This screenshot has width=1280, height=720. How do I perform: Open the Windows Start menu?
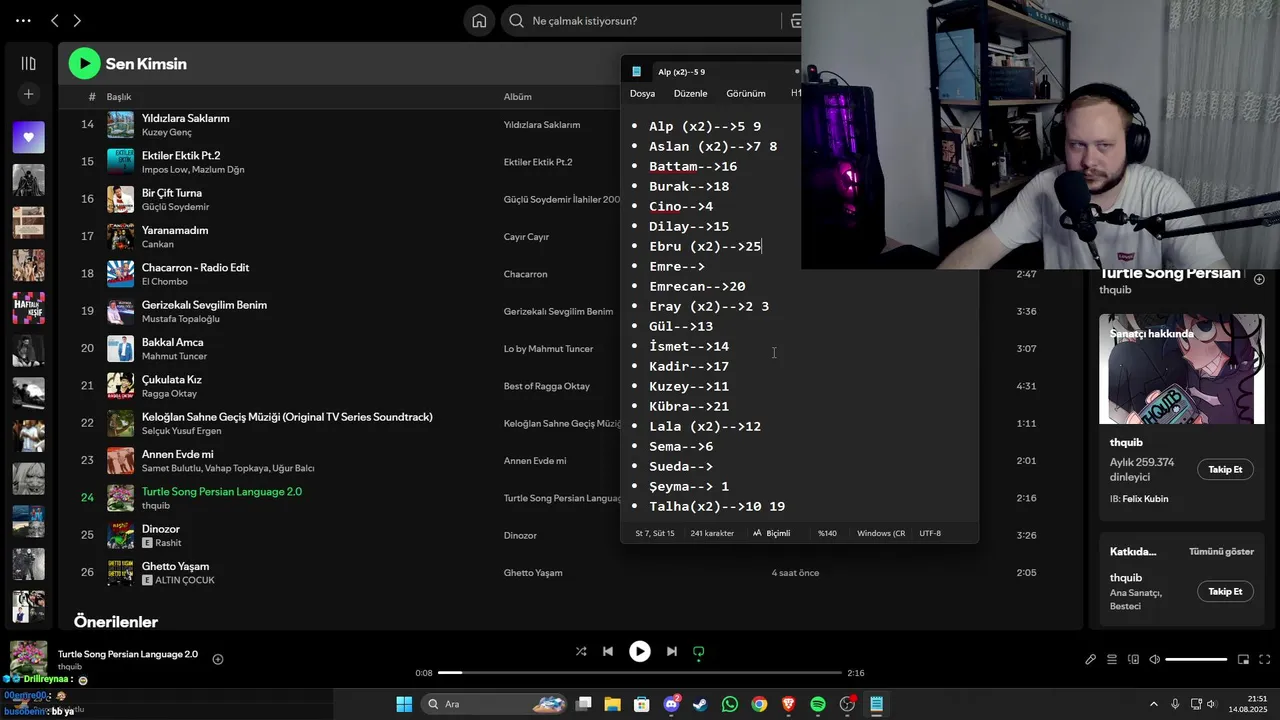coord(404,704)
